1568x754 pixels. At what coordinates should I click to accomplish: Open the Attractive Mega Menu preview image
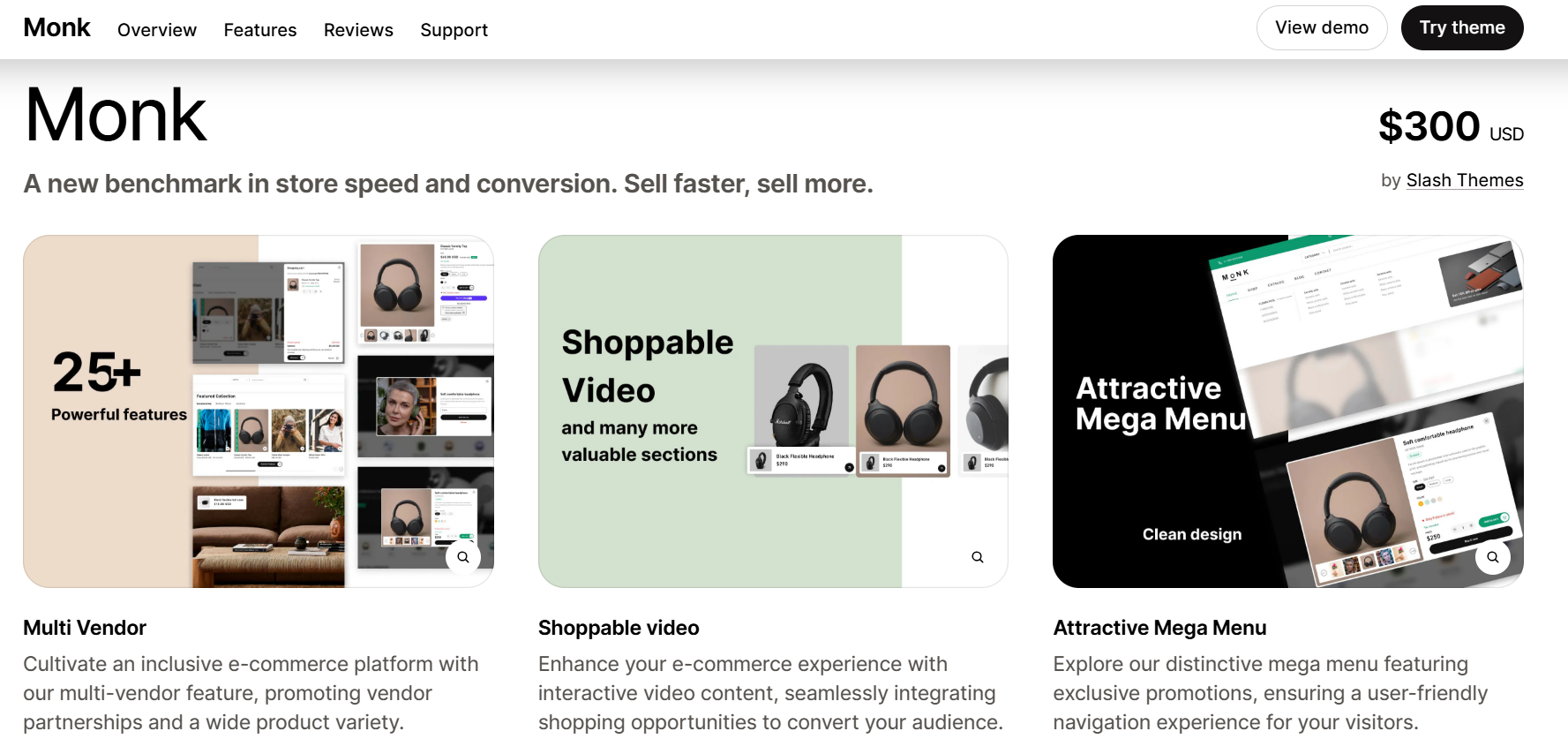pyautogui.click(x=1288, y=411)
